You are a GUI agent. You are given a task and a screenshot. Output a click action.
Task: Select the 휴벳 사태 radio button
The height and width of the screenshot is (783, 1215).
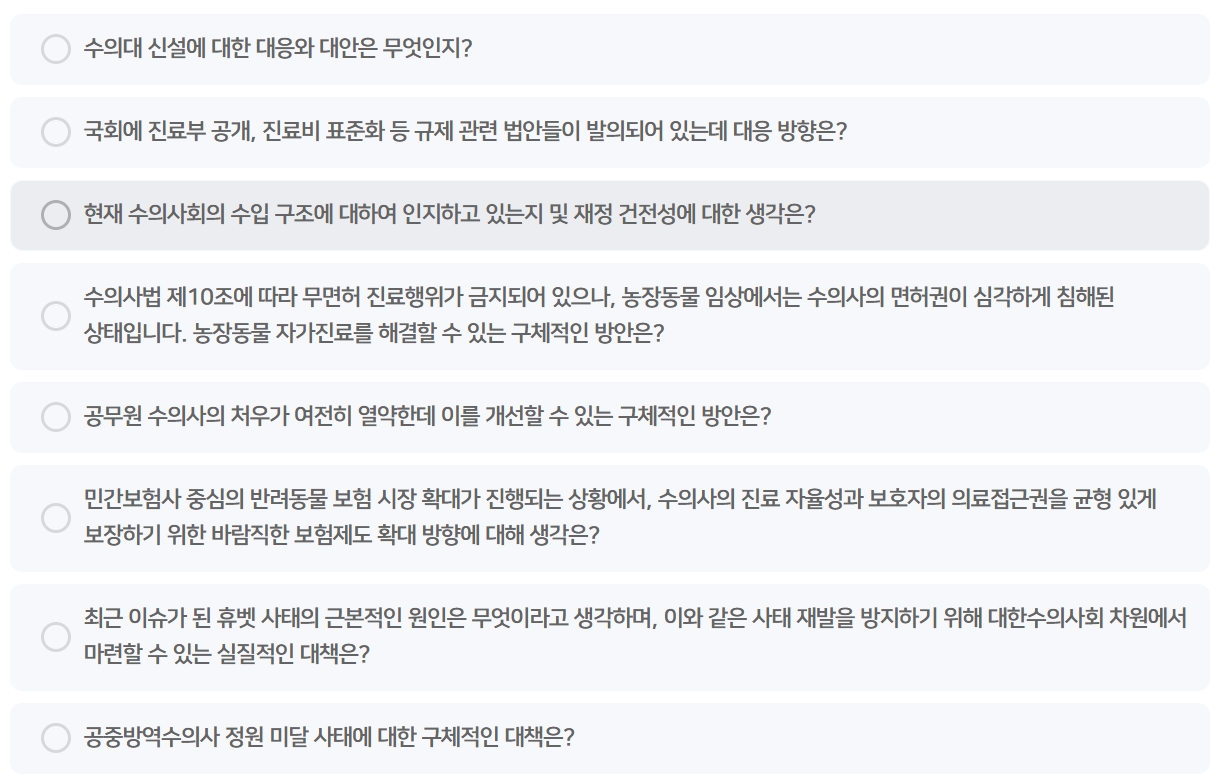[56, 637]
